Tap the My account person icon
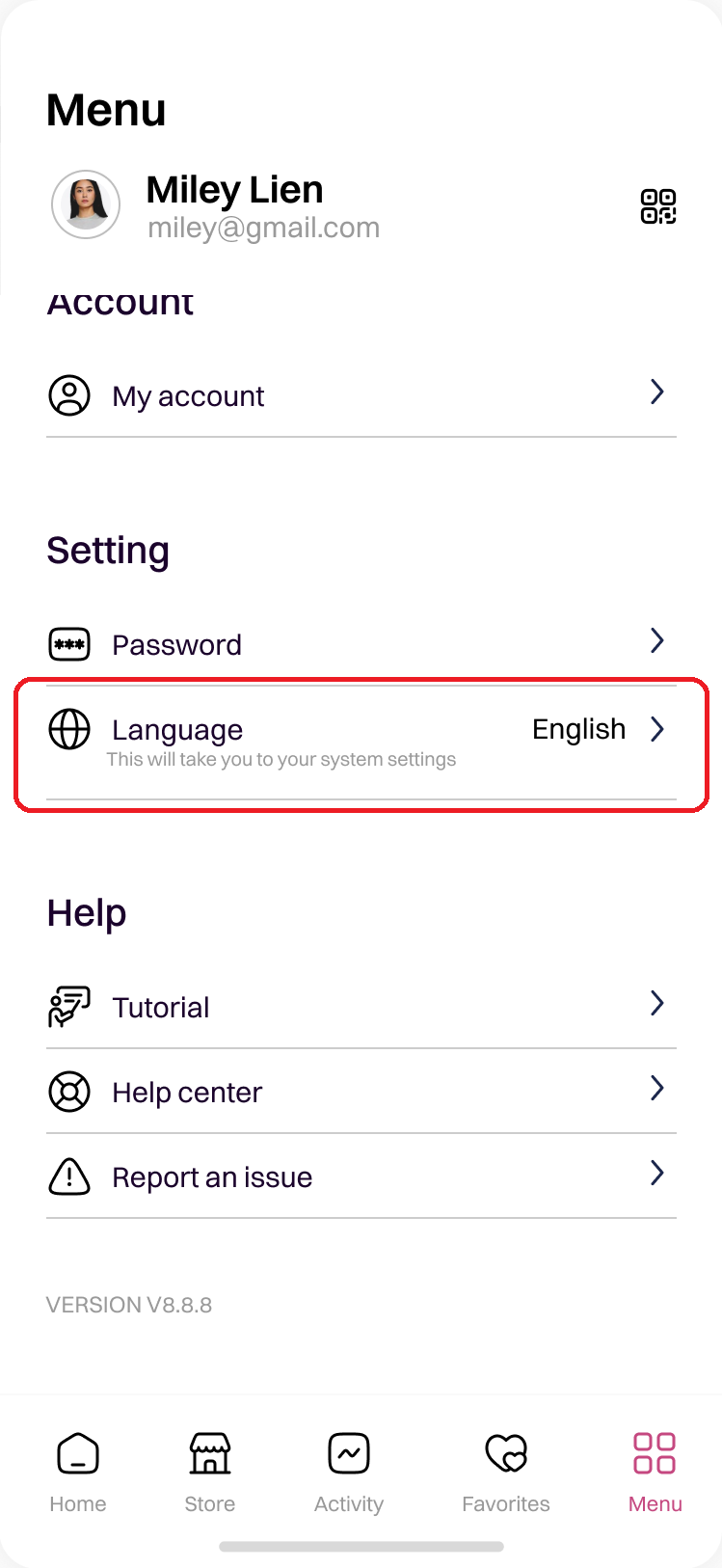Screen dimensions: 722x1568 69,395
